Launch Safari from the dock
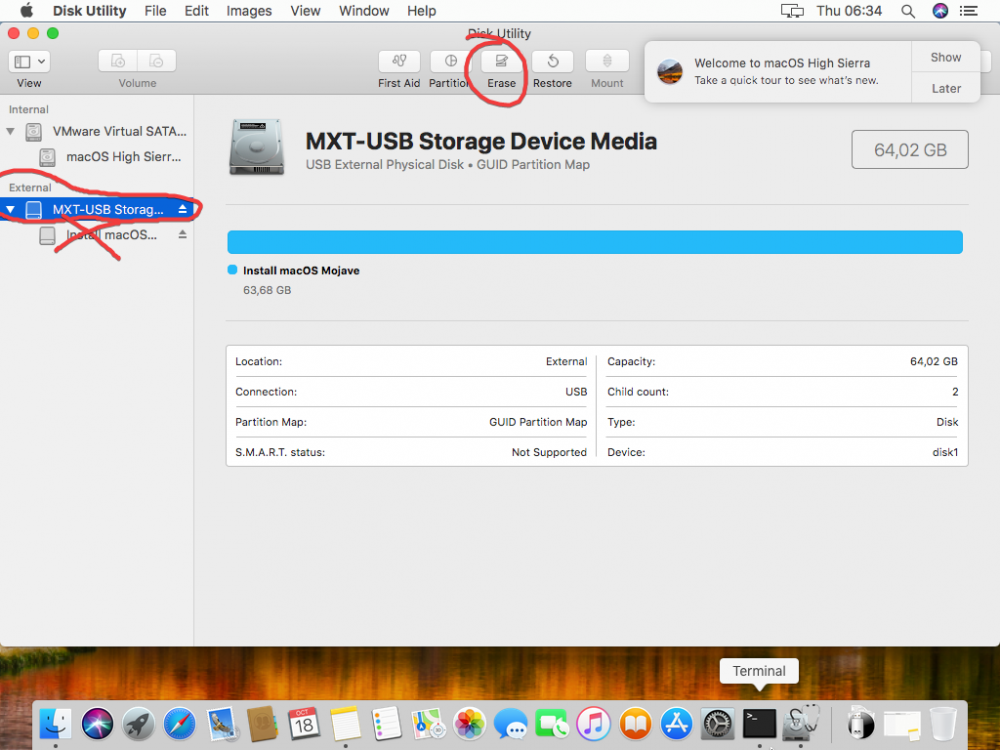The image size is (1000, 750). click(x=179, y=724)
